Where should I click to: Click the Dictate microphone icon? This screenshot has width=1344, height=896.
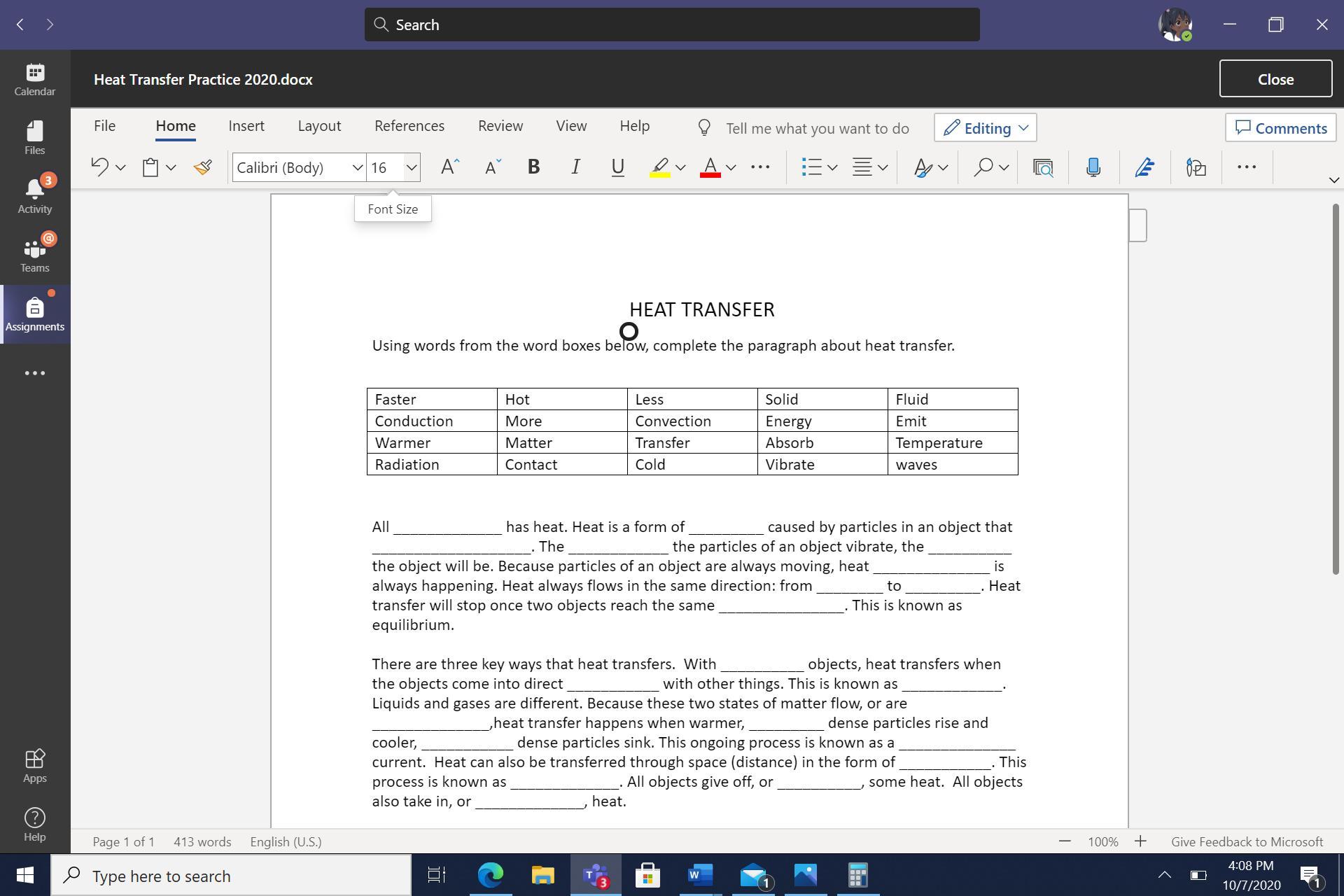[1093, 167]
